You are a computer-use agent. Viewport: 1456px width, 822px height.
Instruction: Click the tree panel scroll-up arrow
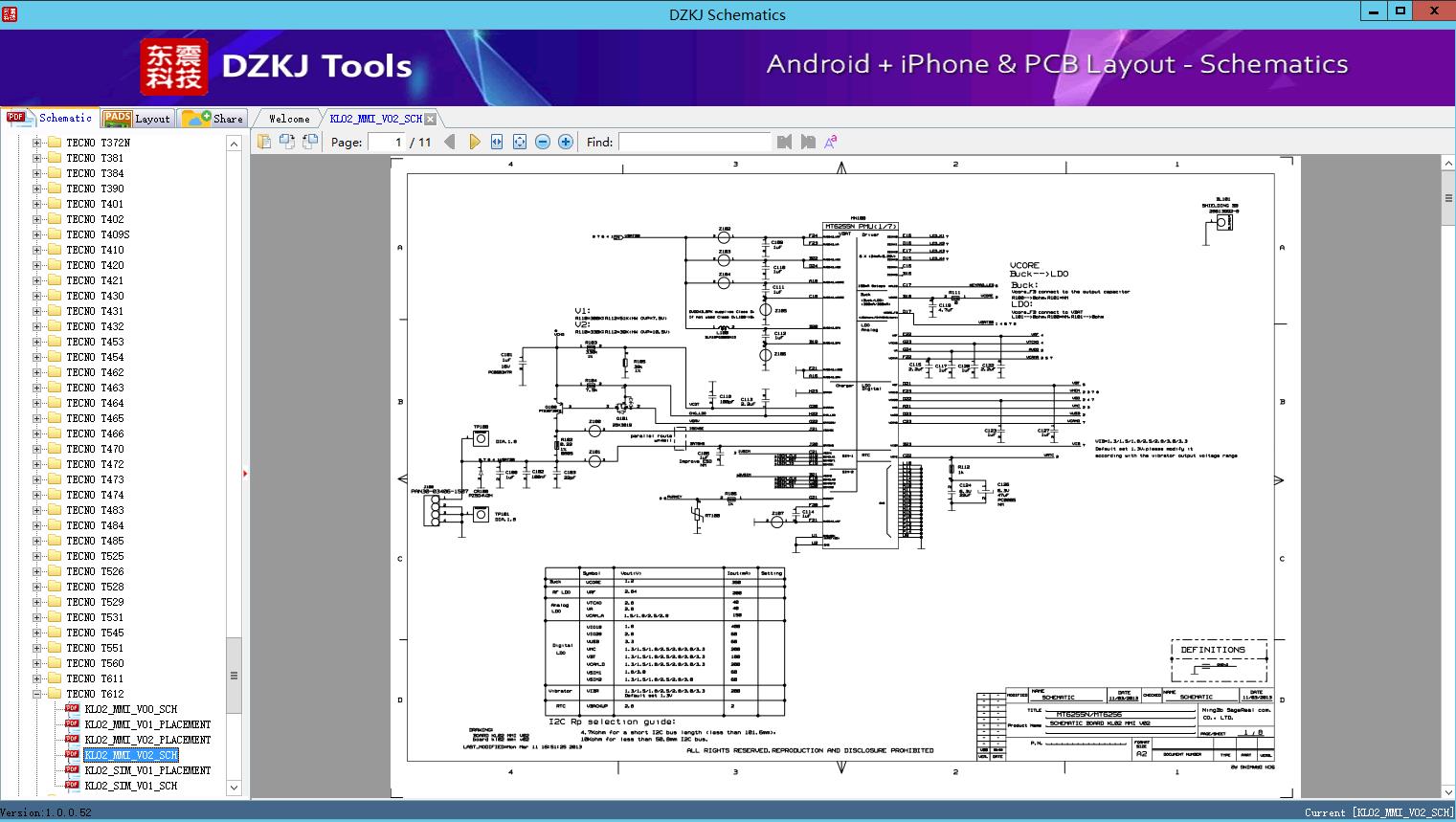pos(234,144)
